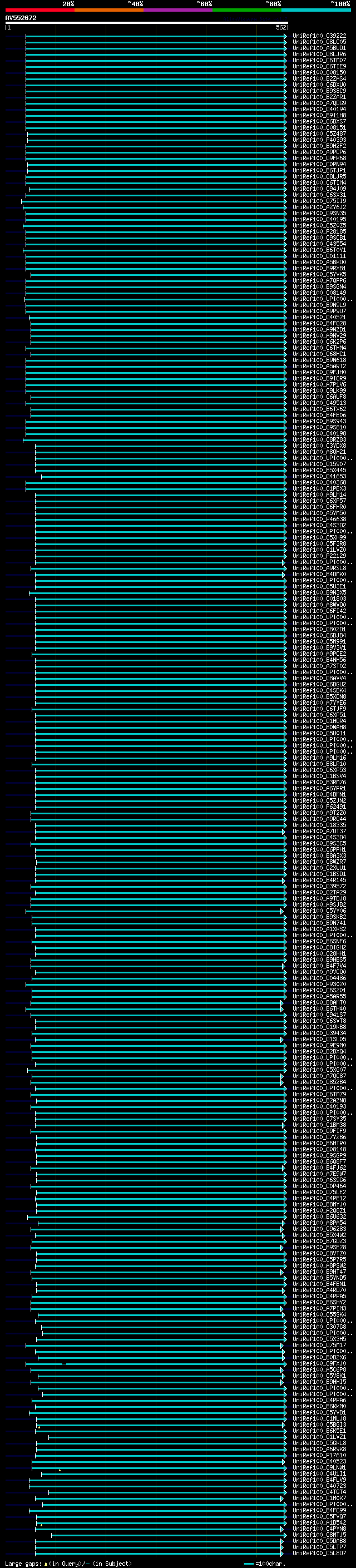Click the UniRef100_Q6DXU0 label

click(x=319, y=85)
